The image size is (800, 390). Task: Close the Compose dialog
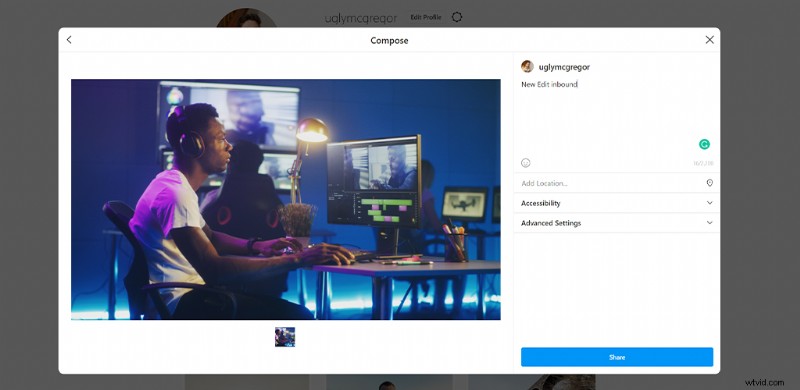point(709,40)
